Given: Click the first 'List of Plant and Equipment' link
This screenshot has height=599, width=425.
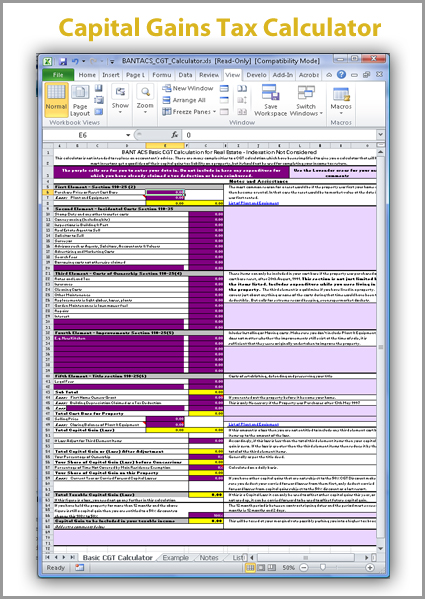Looking at the screenshot, I should pos(254,203).
